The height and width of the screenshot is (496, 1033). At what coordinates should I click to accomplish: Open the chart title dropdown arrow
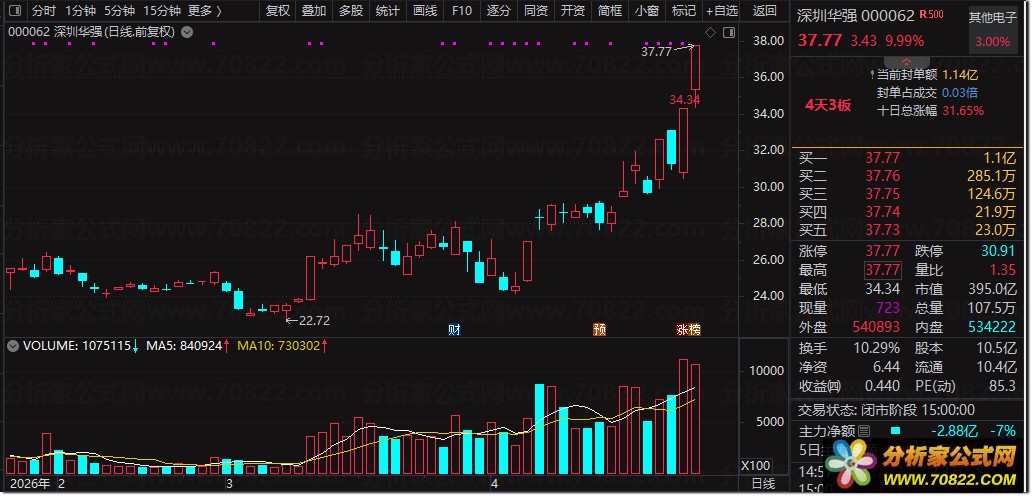(187, 32)
